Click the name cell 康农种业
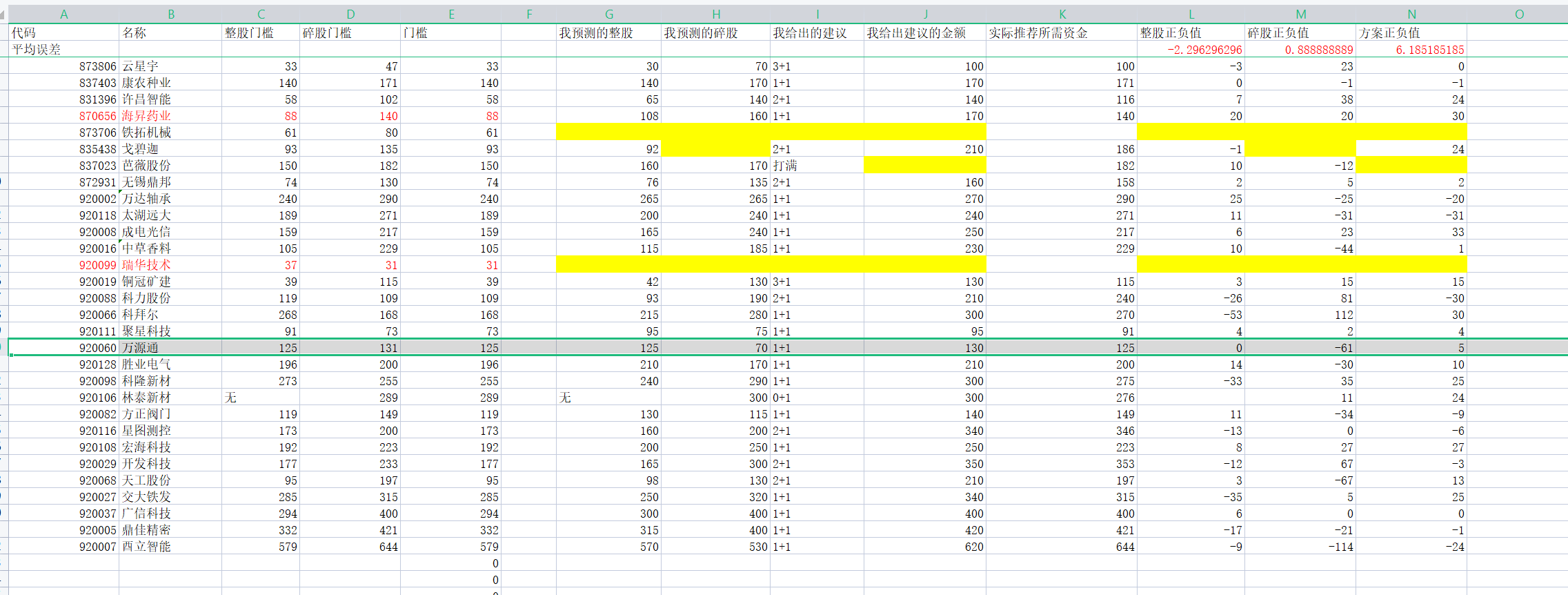 170,83
